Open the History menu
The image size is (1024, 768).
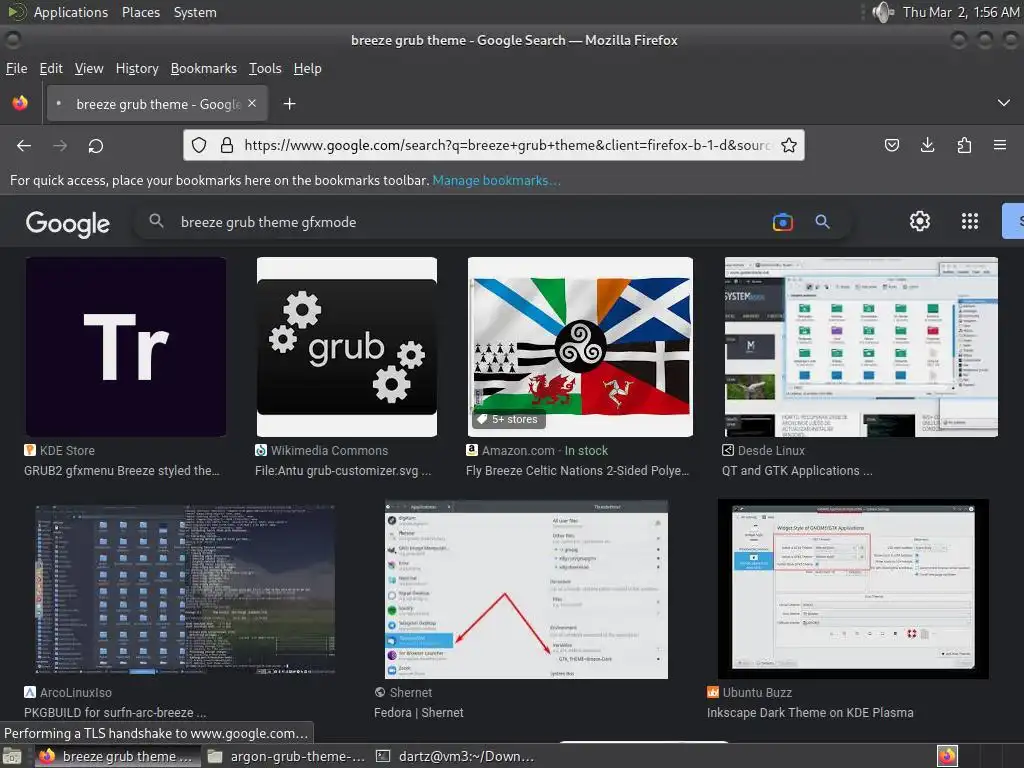coord(137,69)
